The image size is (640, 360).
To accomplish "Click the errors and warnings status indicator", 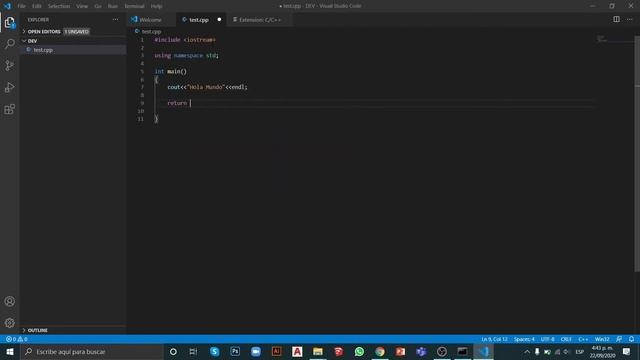I will click(16, 339).
